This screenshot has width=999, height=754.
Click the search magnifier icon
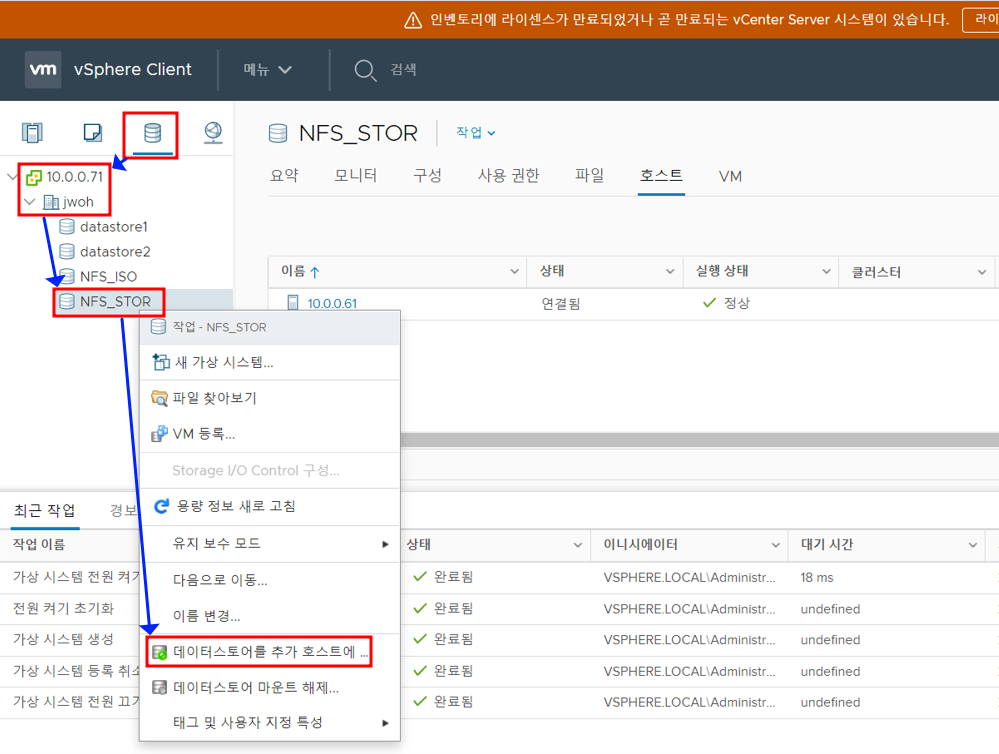point(366,70)
